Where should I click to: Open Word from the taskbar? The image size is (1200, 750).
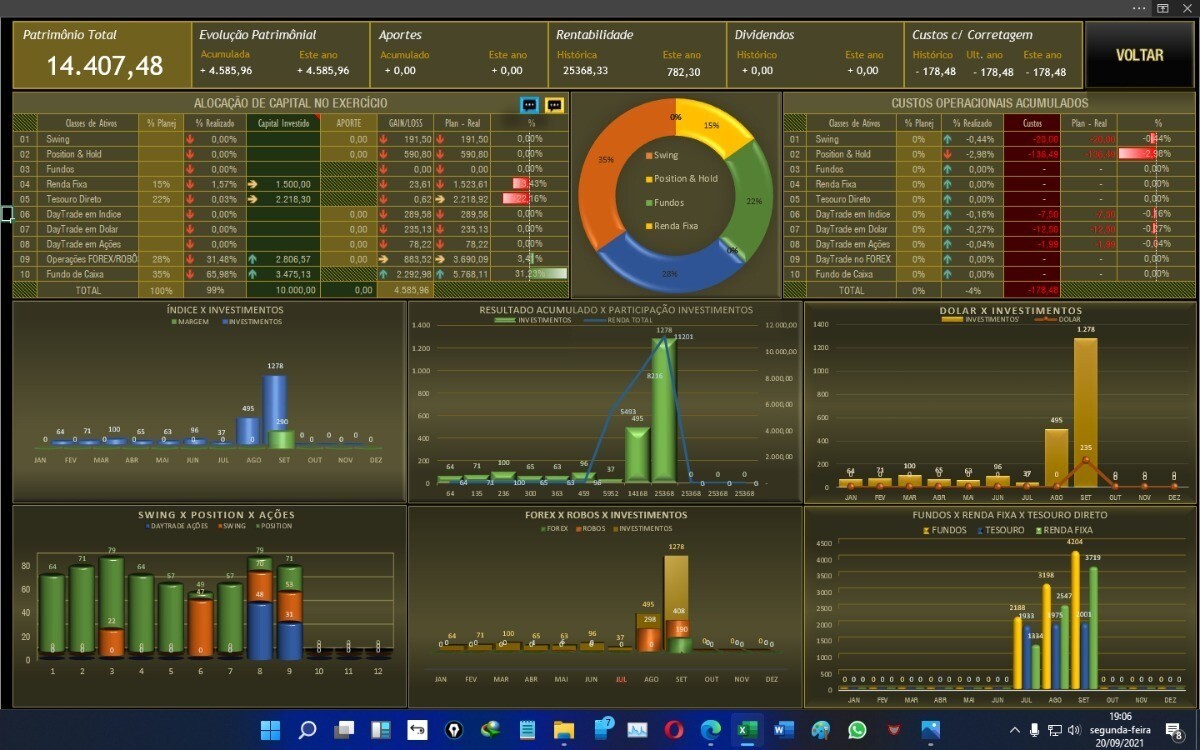(x=783, y=729)
